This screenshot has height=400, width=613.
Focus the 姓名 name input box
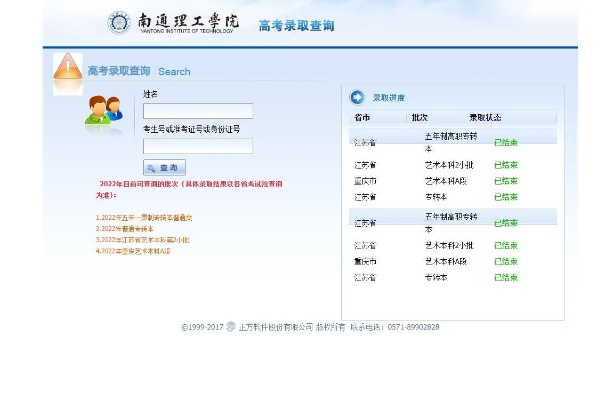tap(198, 111)
